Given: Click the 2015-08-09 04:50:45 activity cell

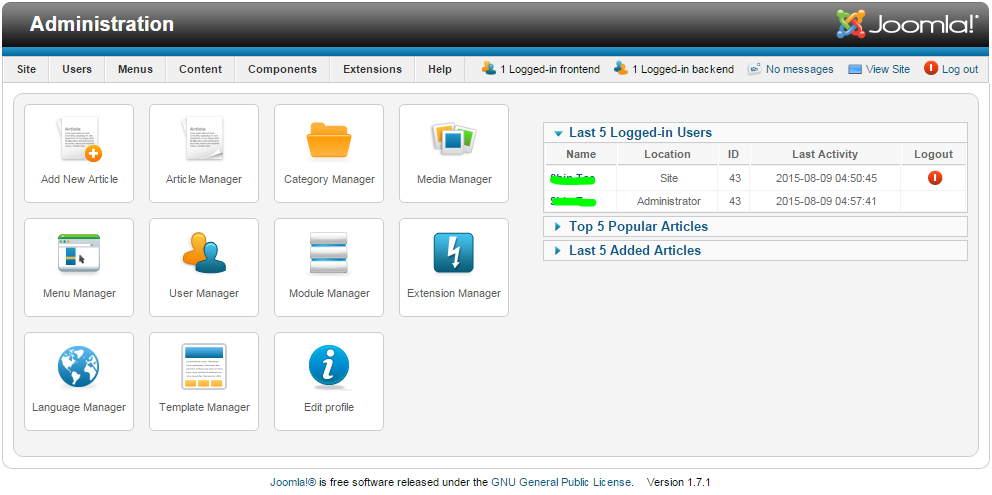Looking at the screenshot, I should coord(826,179).
